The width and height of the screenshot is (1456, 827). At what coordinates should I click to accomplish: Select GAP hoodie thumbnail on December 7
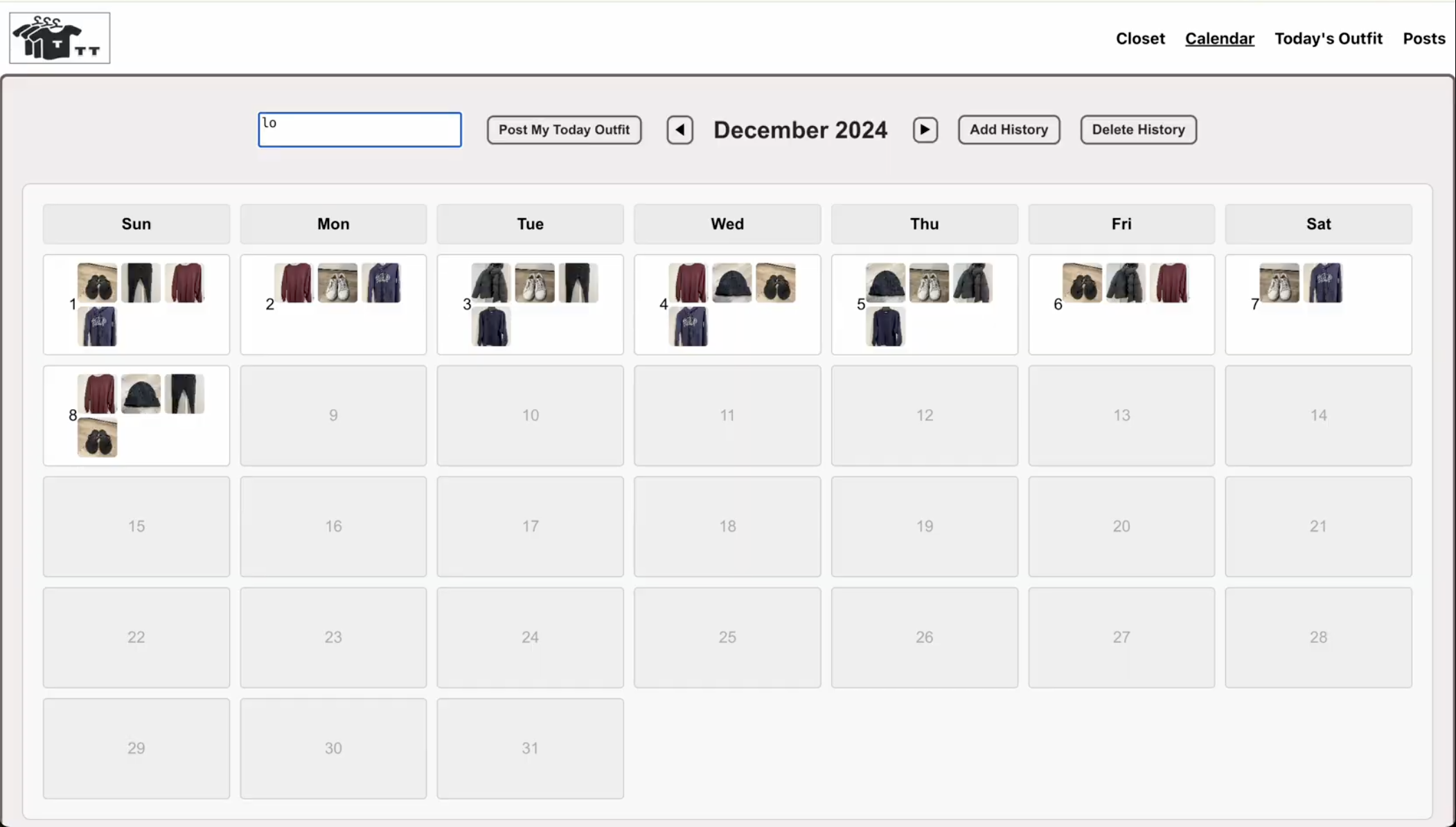1322,283
